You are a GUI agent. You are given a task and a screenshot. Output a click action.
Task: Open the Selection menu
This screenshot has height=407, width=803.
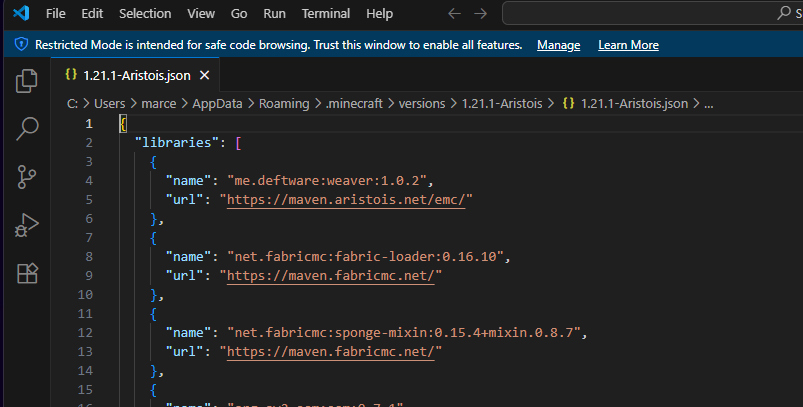click(145, 14)
